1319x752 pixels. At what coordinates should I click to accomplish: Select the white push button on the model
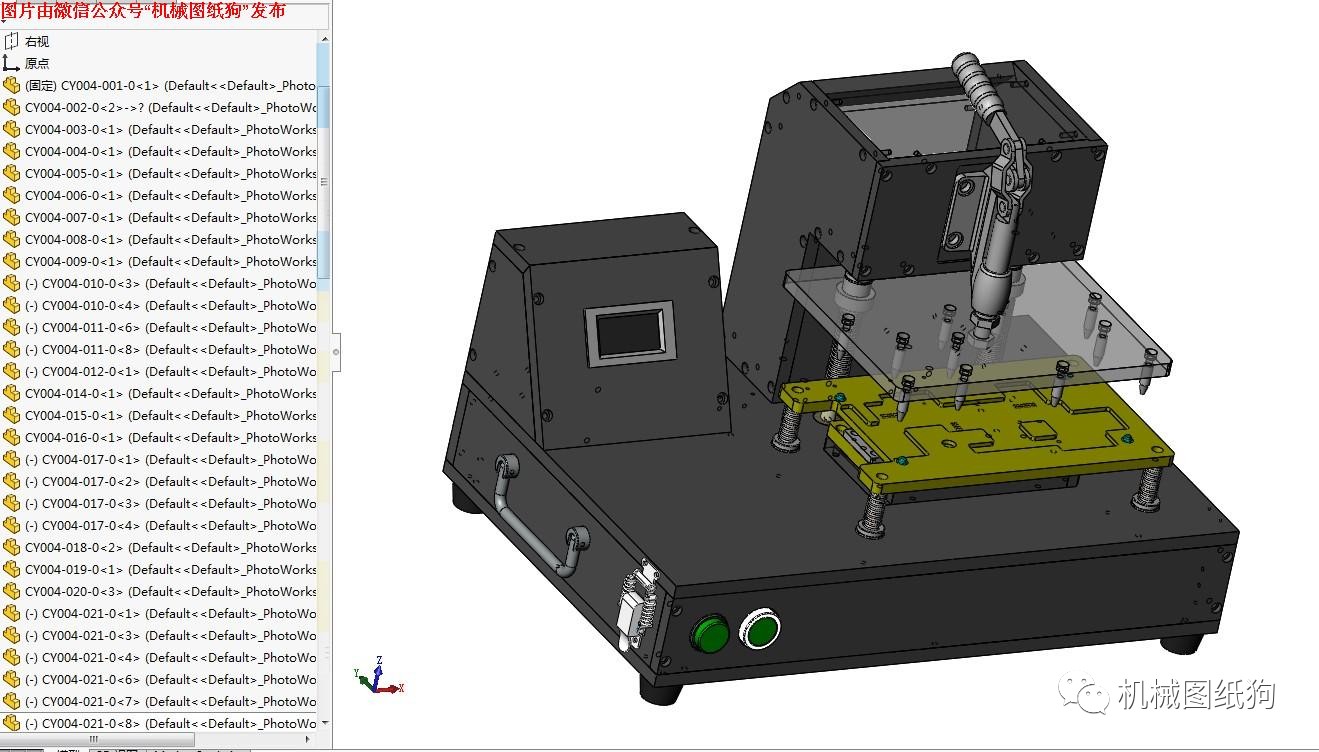[x=760, y=629]
